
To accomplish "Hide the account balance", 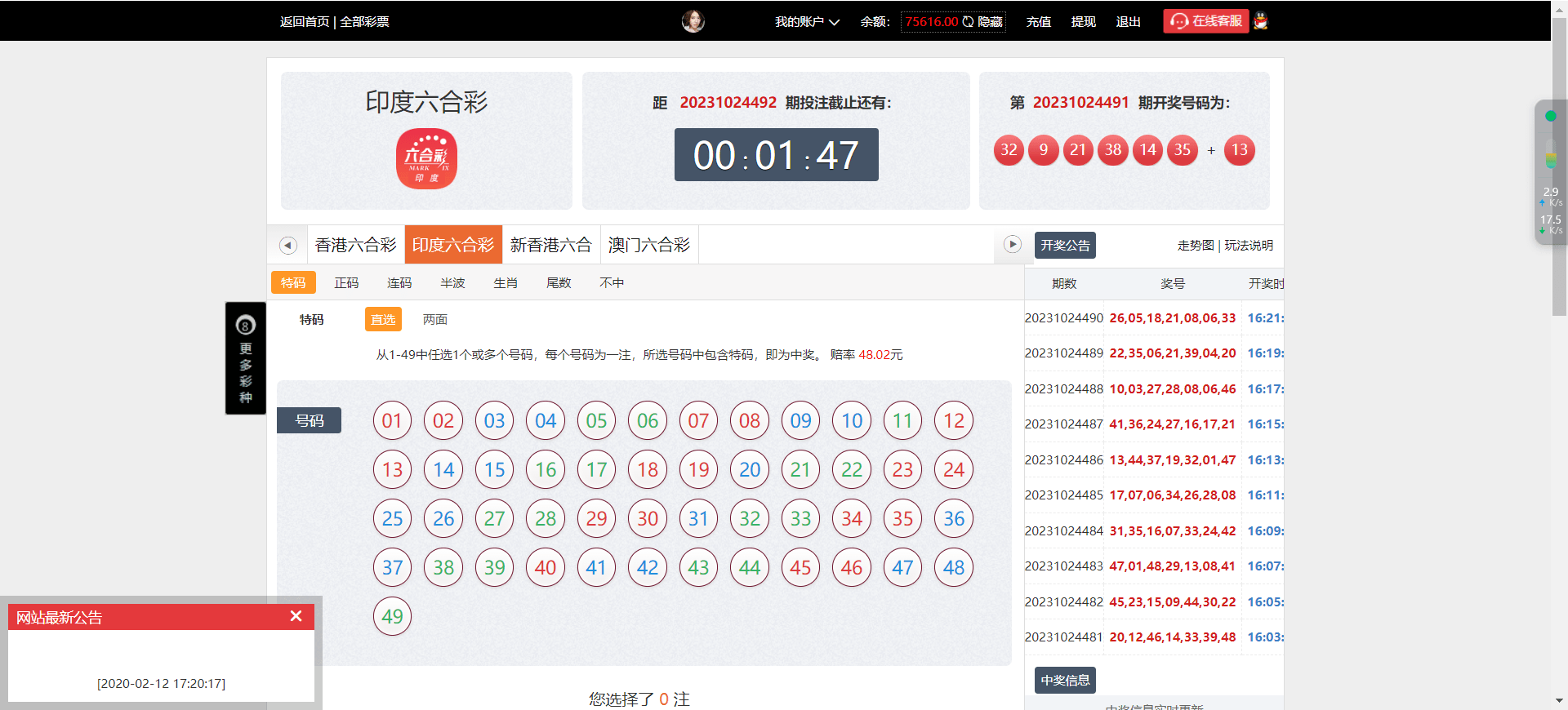I will (990, 22).
